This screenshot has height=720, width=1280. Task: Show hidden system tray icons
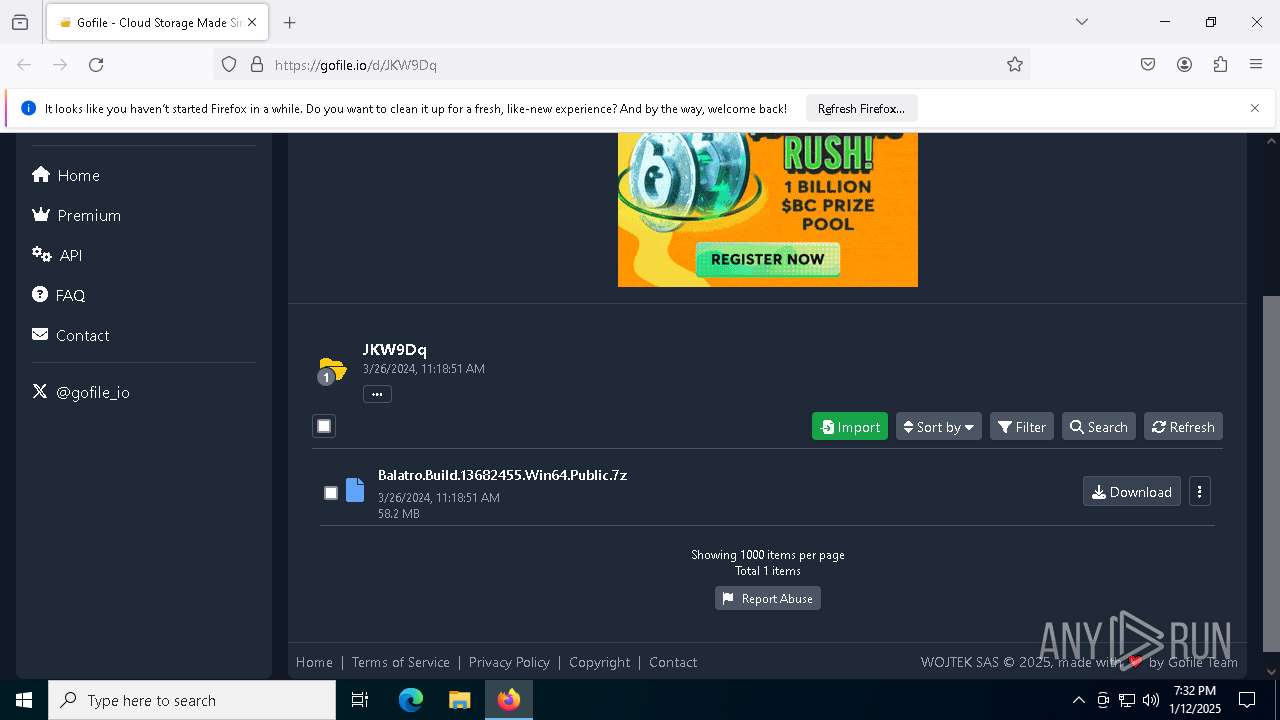(1078, 700)
